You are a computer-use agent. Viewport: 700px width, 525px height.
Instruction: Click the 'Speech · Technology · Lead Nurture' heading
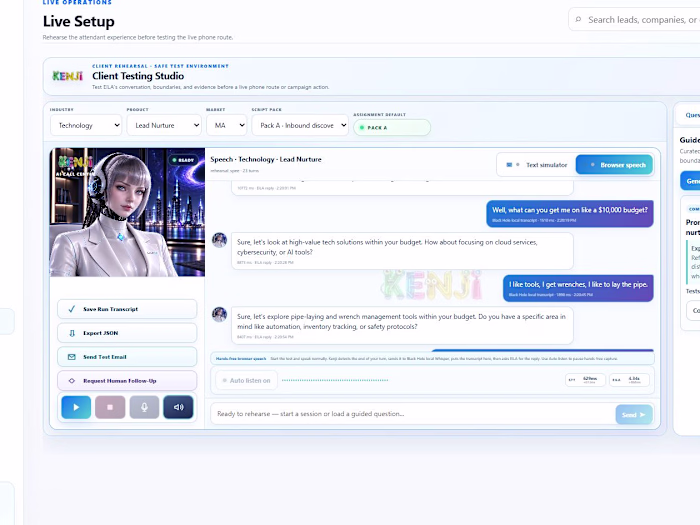(266, 159)
